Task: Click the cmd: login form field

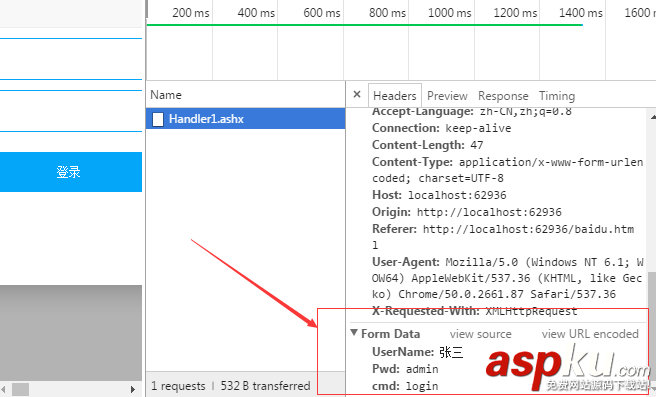Action: click(x=405, y=386)
